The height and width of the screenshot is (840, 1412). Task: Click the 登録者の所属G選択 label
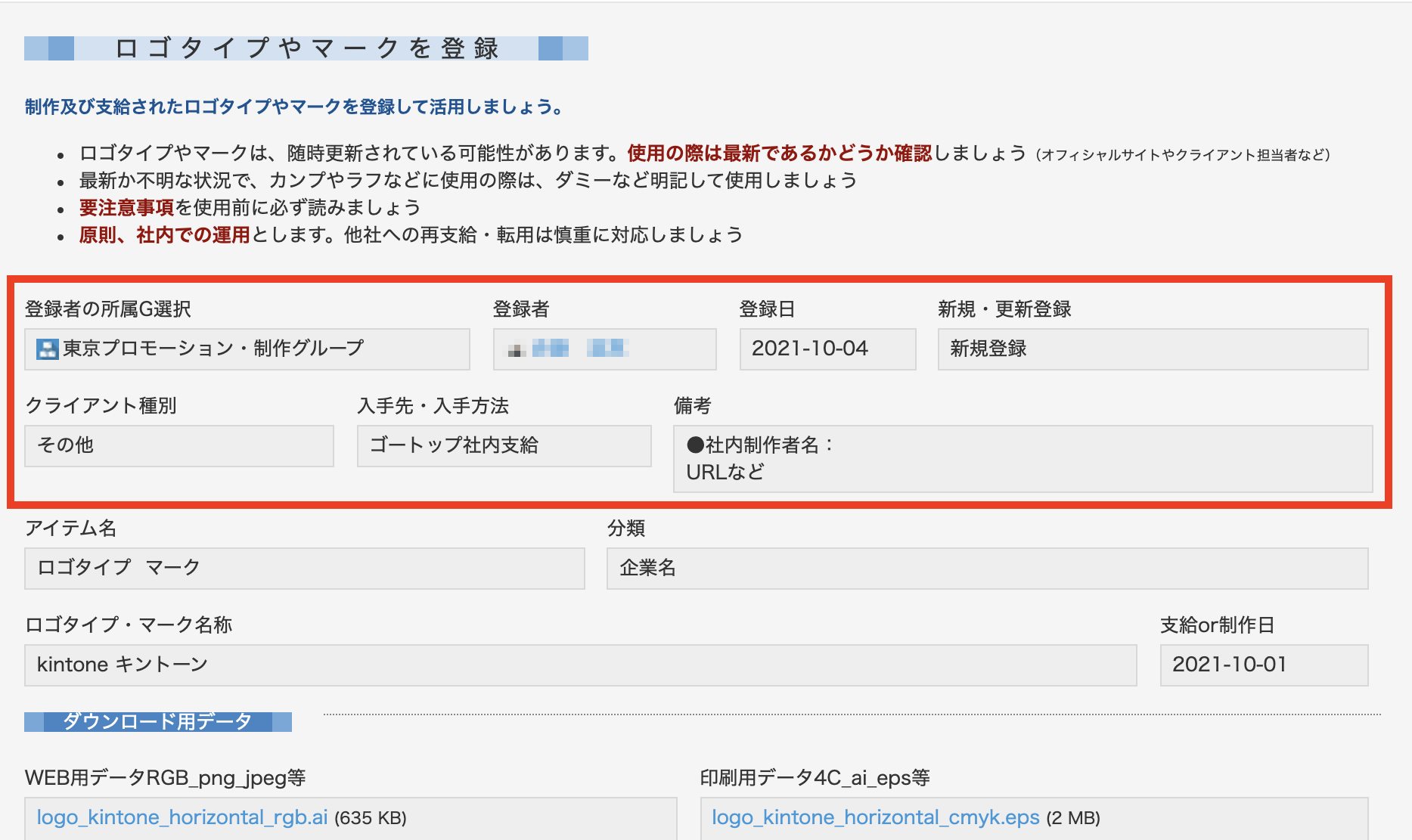[x=108, y=309]
